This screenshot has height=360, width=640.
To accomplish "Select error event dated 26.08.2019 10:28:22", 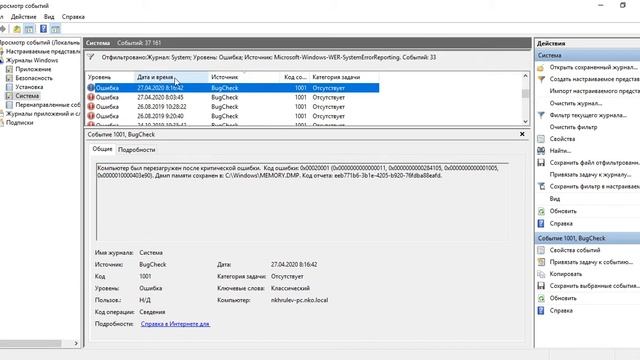I will coord(232,107).
